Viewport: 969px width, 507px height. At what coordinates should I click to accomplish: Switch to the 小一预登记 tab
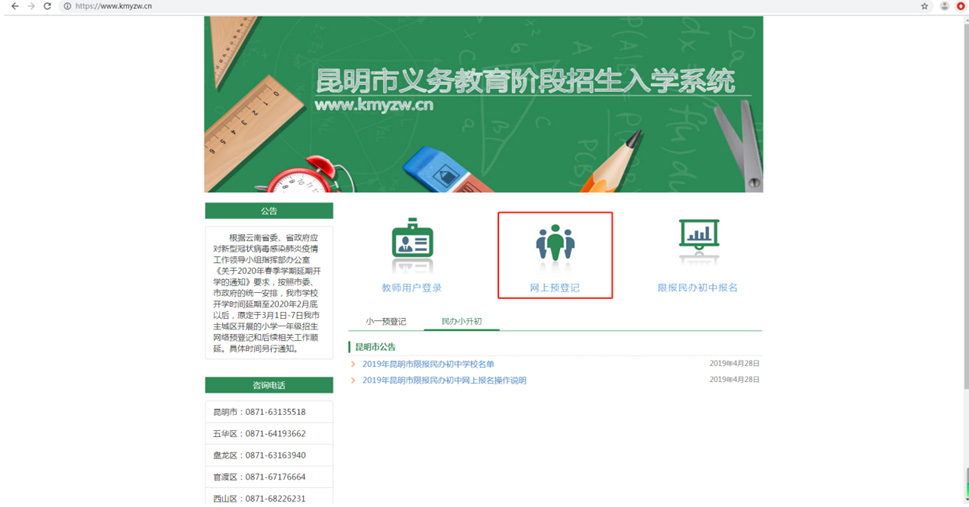click(x=386, y=322)
